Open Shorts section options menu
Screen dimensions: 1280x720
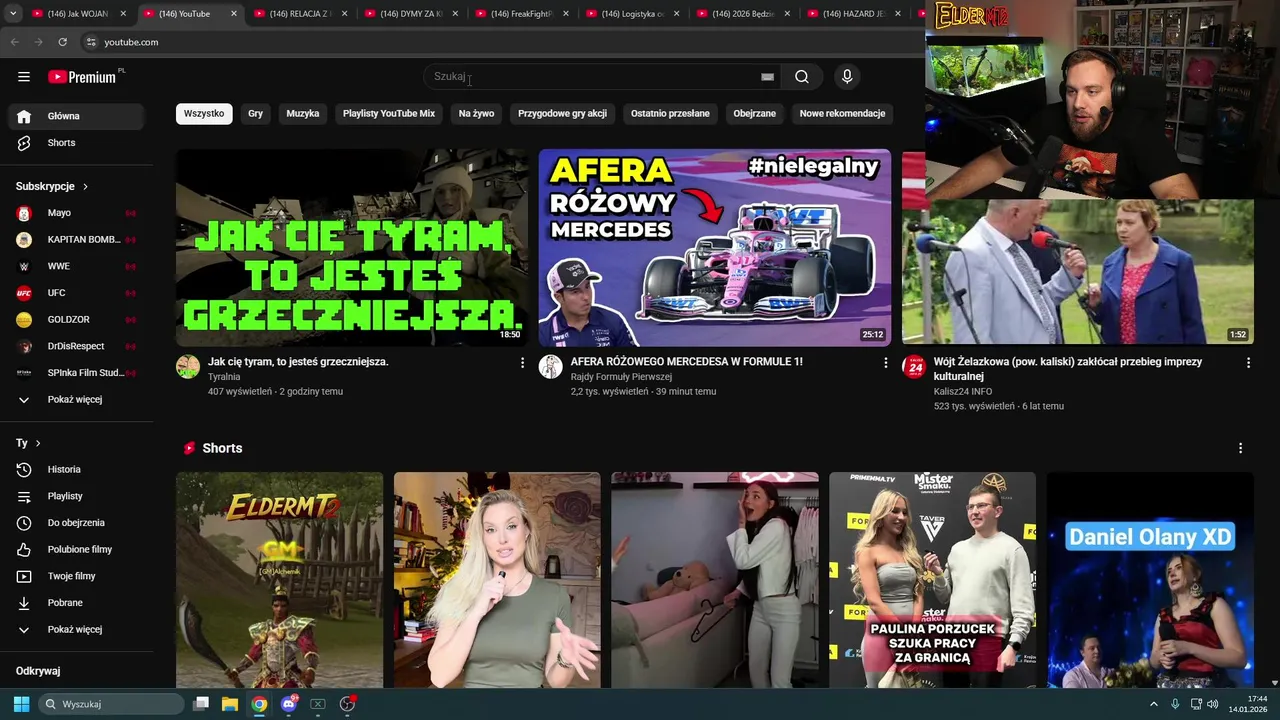(x=1240, y=448)
